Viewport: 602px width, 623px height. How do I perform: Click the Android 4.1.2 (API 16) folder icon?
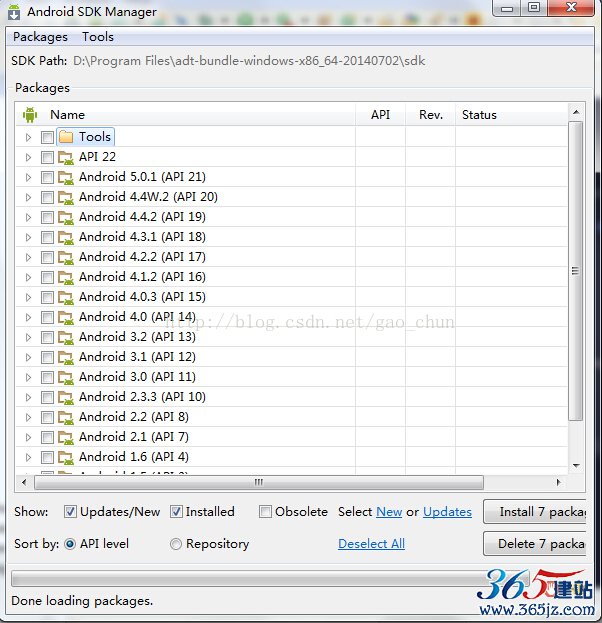[x=66, y=277]
